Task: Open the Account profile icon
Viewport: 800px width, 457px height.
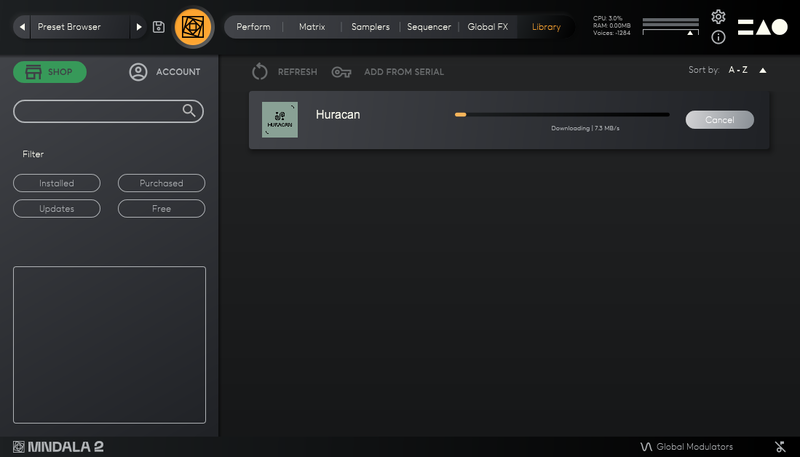Action: (138, 72)
